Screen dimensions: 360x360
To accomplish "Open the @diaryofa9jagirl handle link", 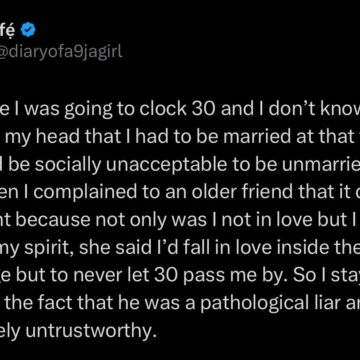I will pos(61,52).
